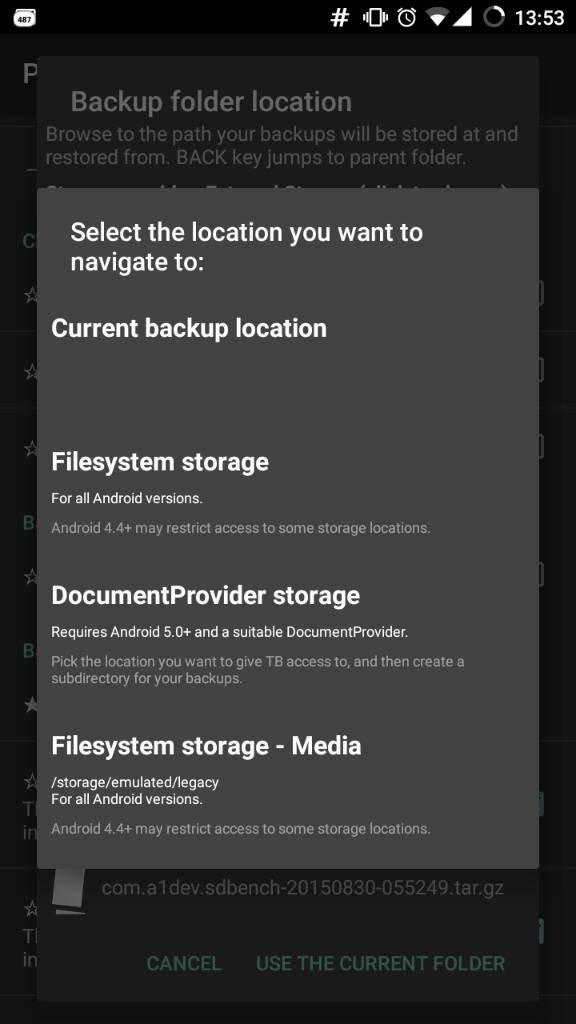Tap the vibrate mode status icon
The height and width of the screenshot is (1024, 576).
point(376,18)
